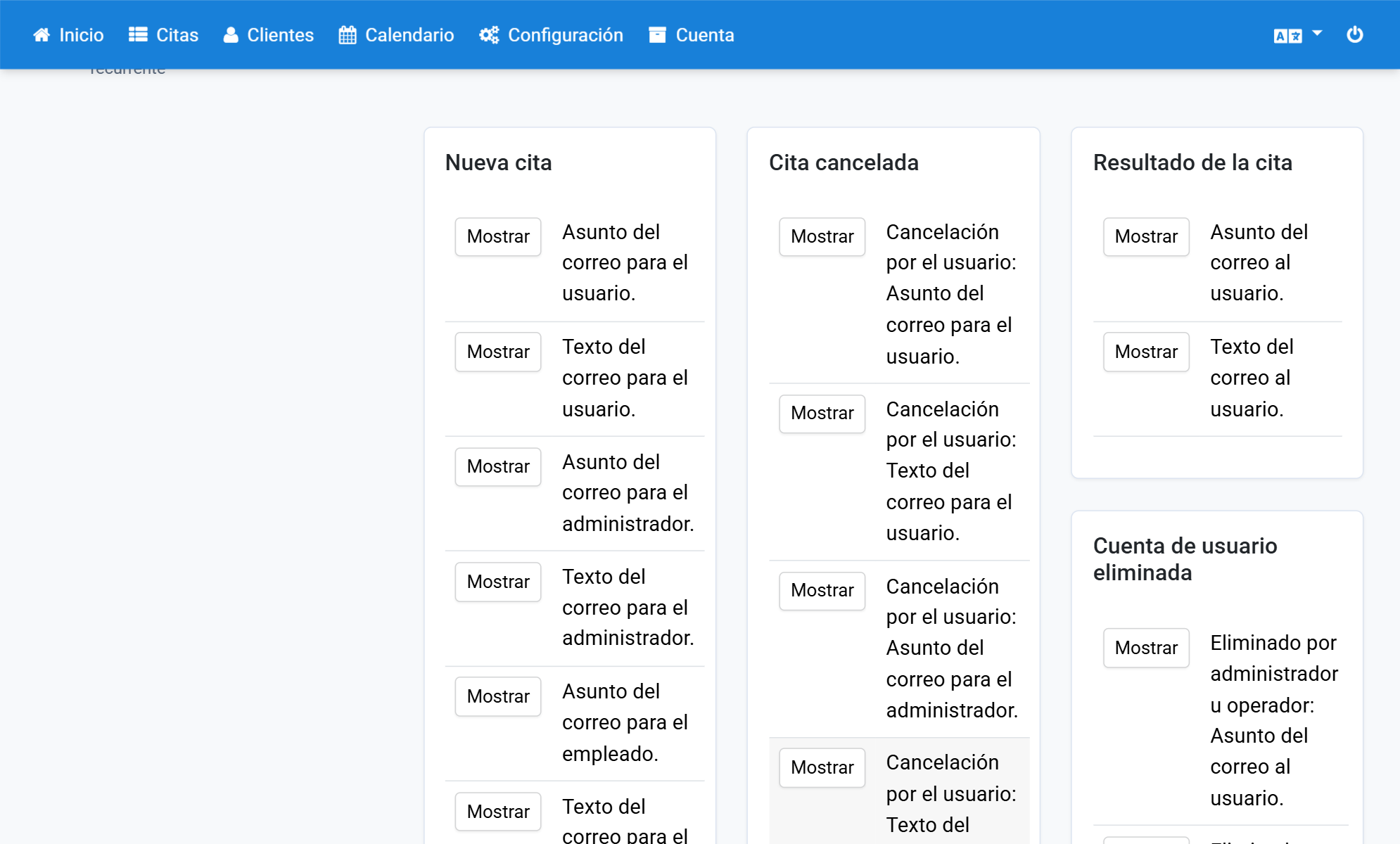Show Nueva cita Asunto para el administrador
Screen dimensions: 1400x844
point(498,467)
